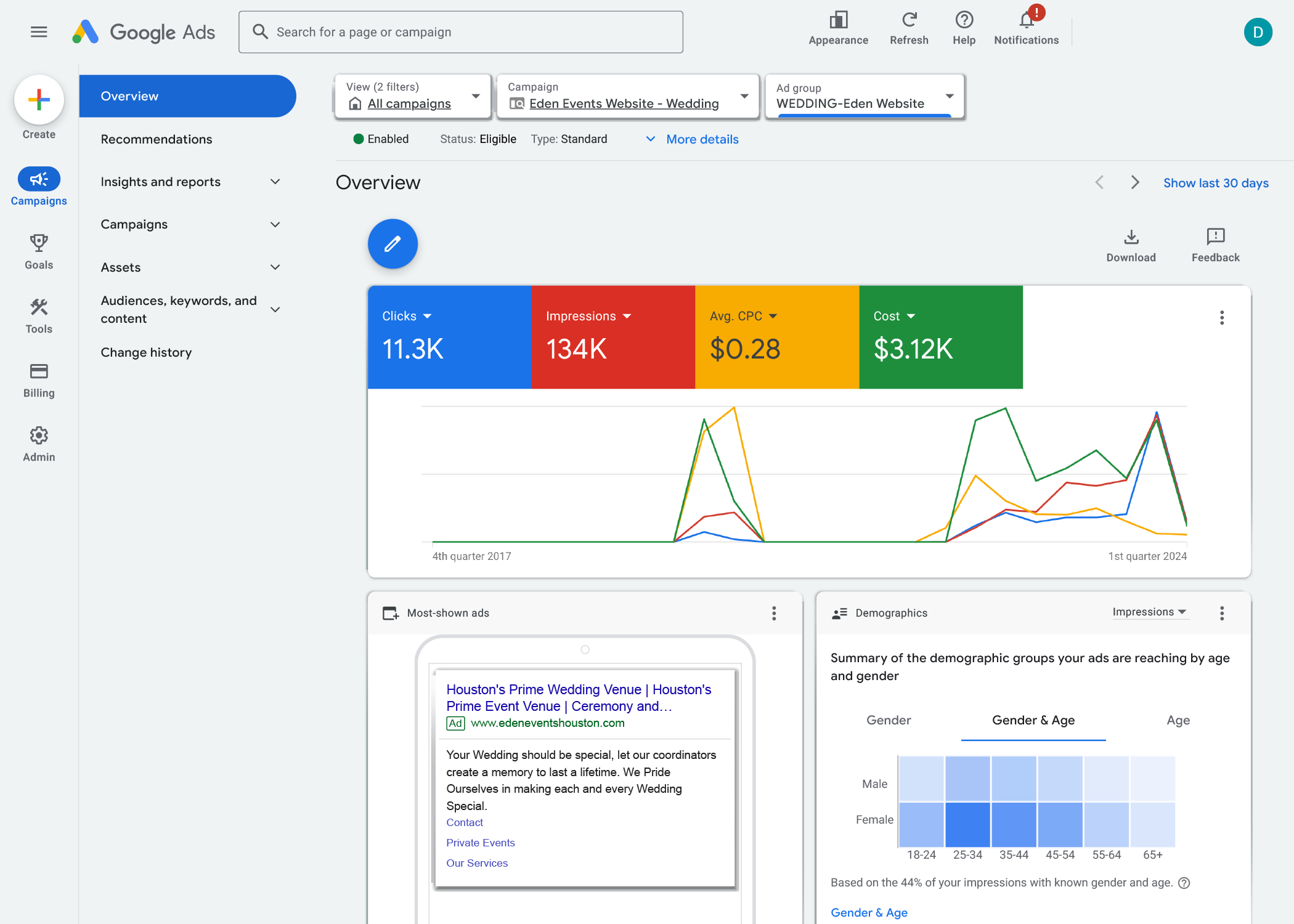Viewport: 1294px width, 924px height.
Task: Open Demographics Impressions dropdown
Action: click(1149, 612)
